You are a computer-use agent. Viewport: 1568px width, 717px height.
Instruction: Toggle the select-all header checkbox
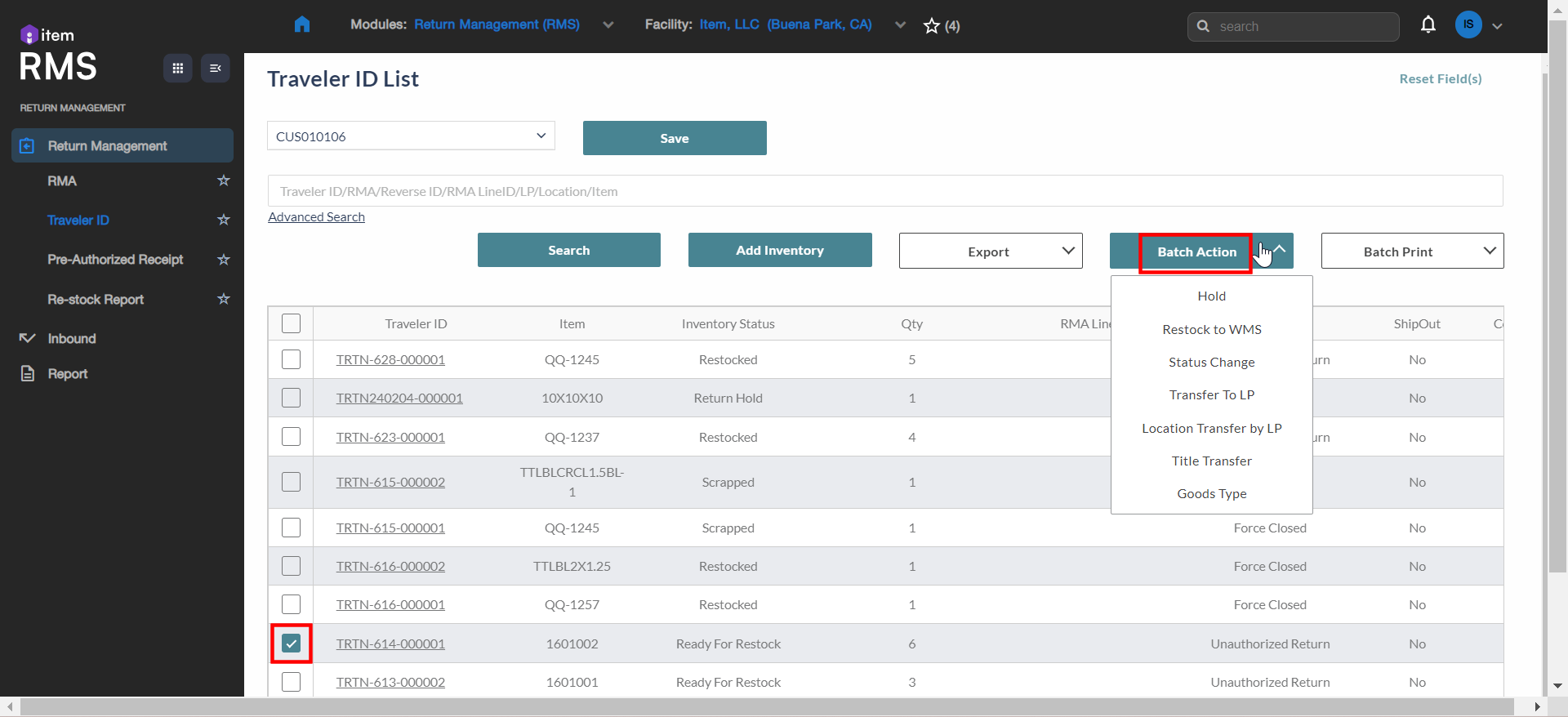pyautogui.click(x=292, y=323)
